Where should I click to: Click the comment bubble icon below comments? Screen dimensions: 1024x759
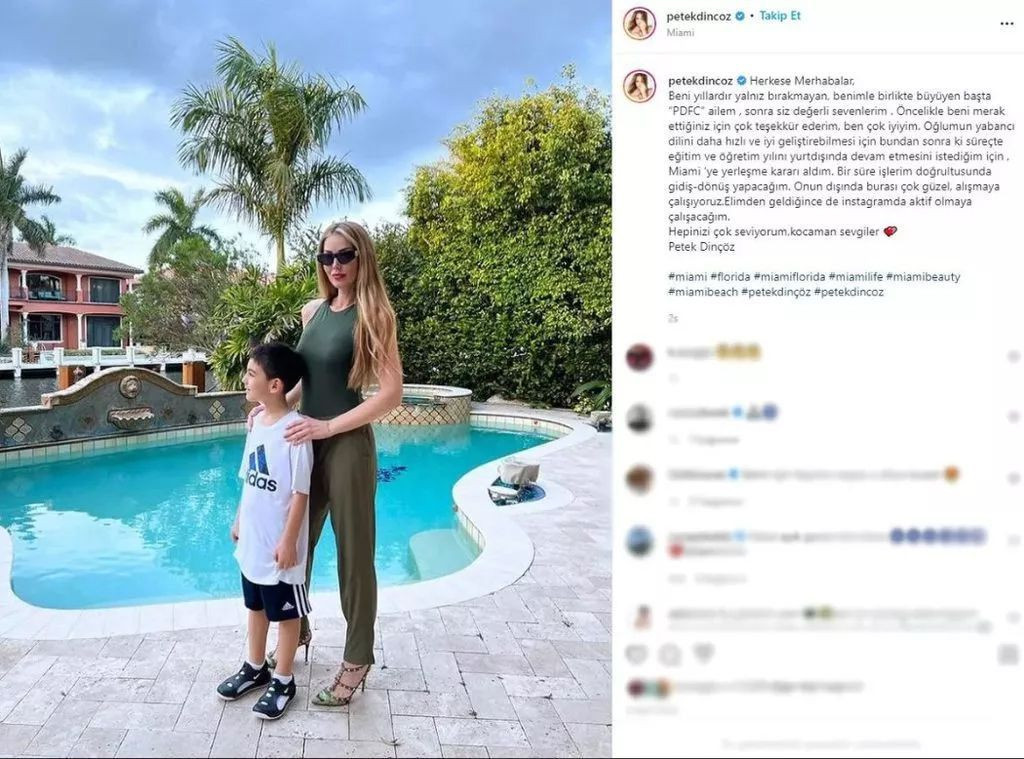pyautogui.click(x=670, y=654)
